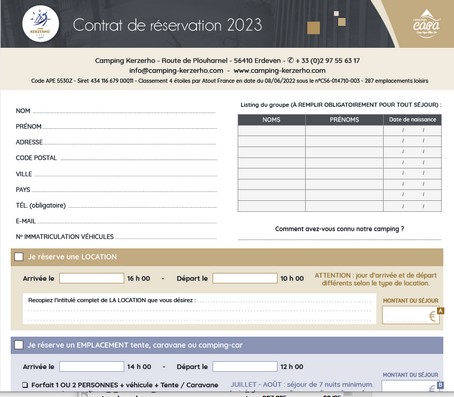Tick the 'Forfait 1 OU 2 PERSONNES' checkbox

click(25, 385)
